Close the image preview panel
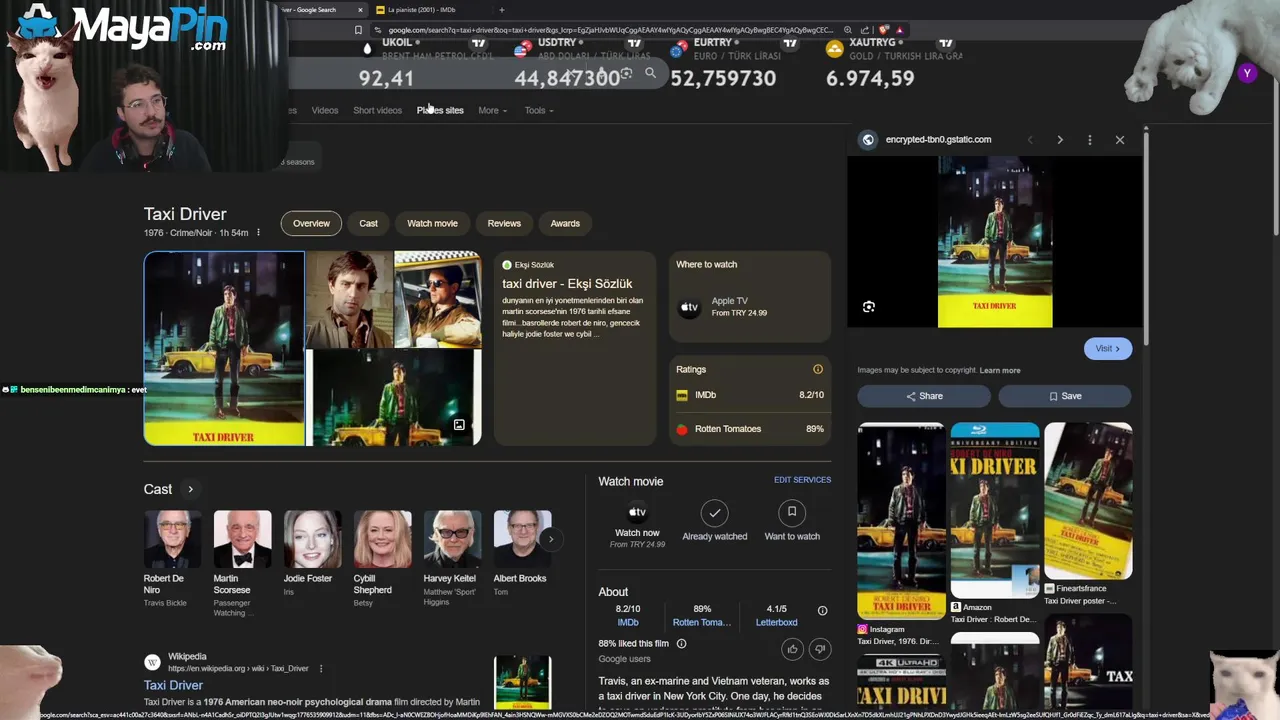Screen dimensions: 1280x720 (1120, 140)
